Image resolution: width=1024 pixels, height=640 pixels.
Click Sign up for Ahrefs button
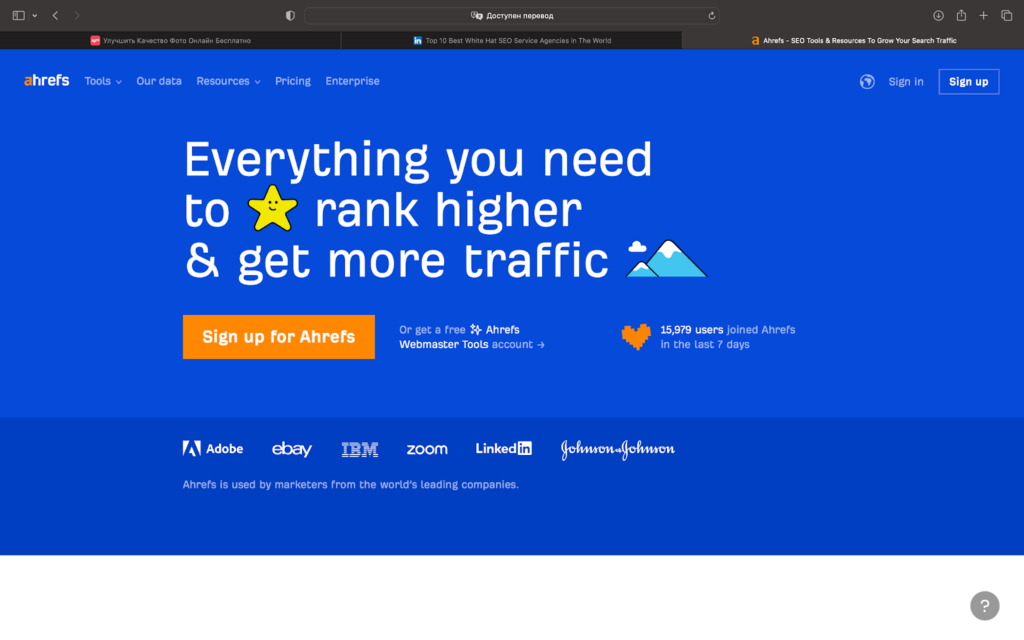[x=279, y=337]
